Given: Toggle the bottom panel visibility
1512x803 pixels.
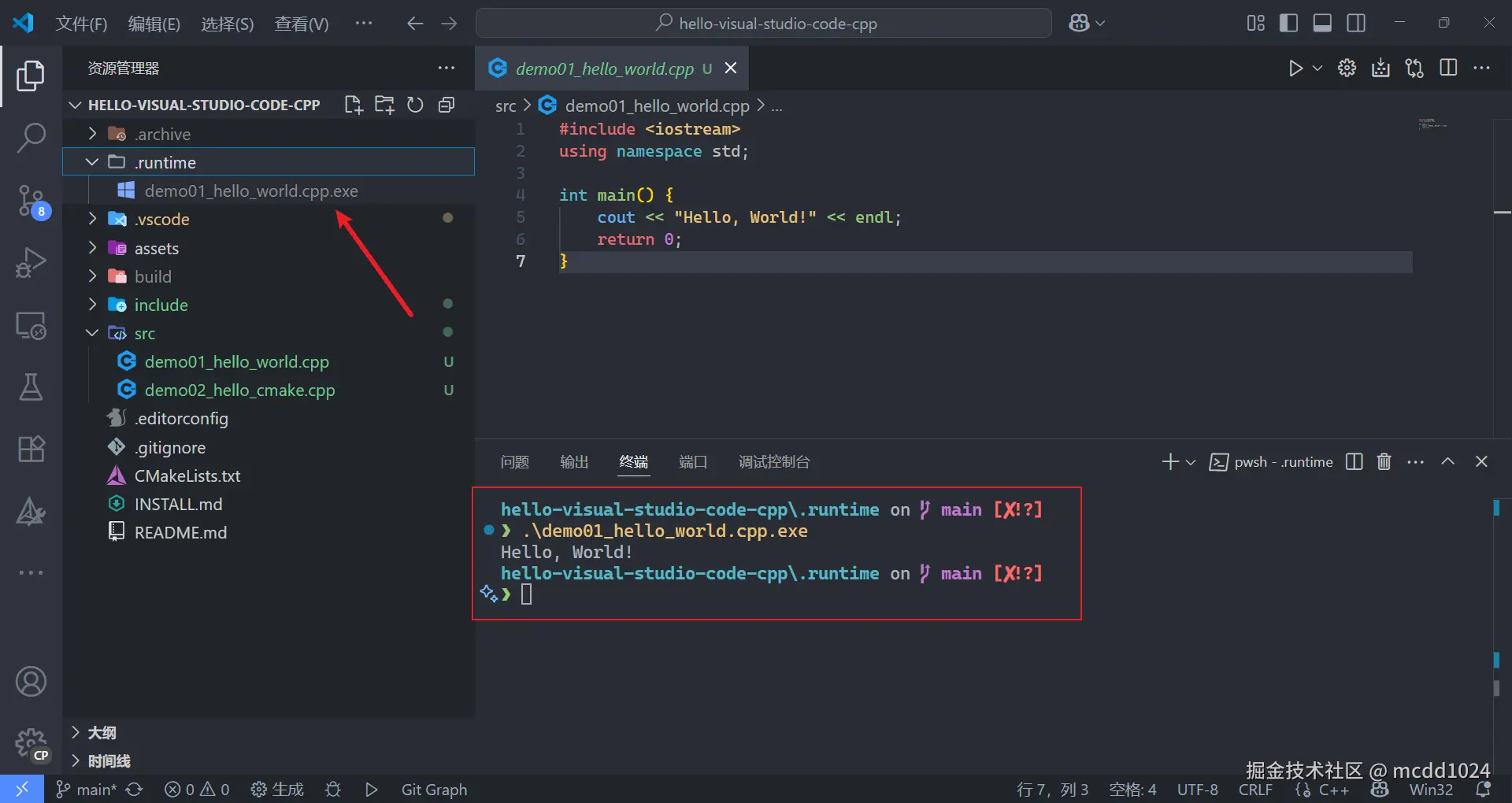Looking at the screenshot, I should (x=1322, y=23).
